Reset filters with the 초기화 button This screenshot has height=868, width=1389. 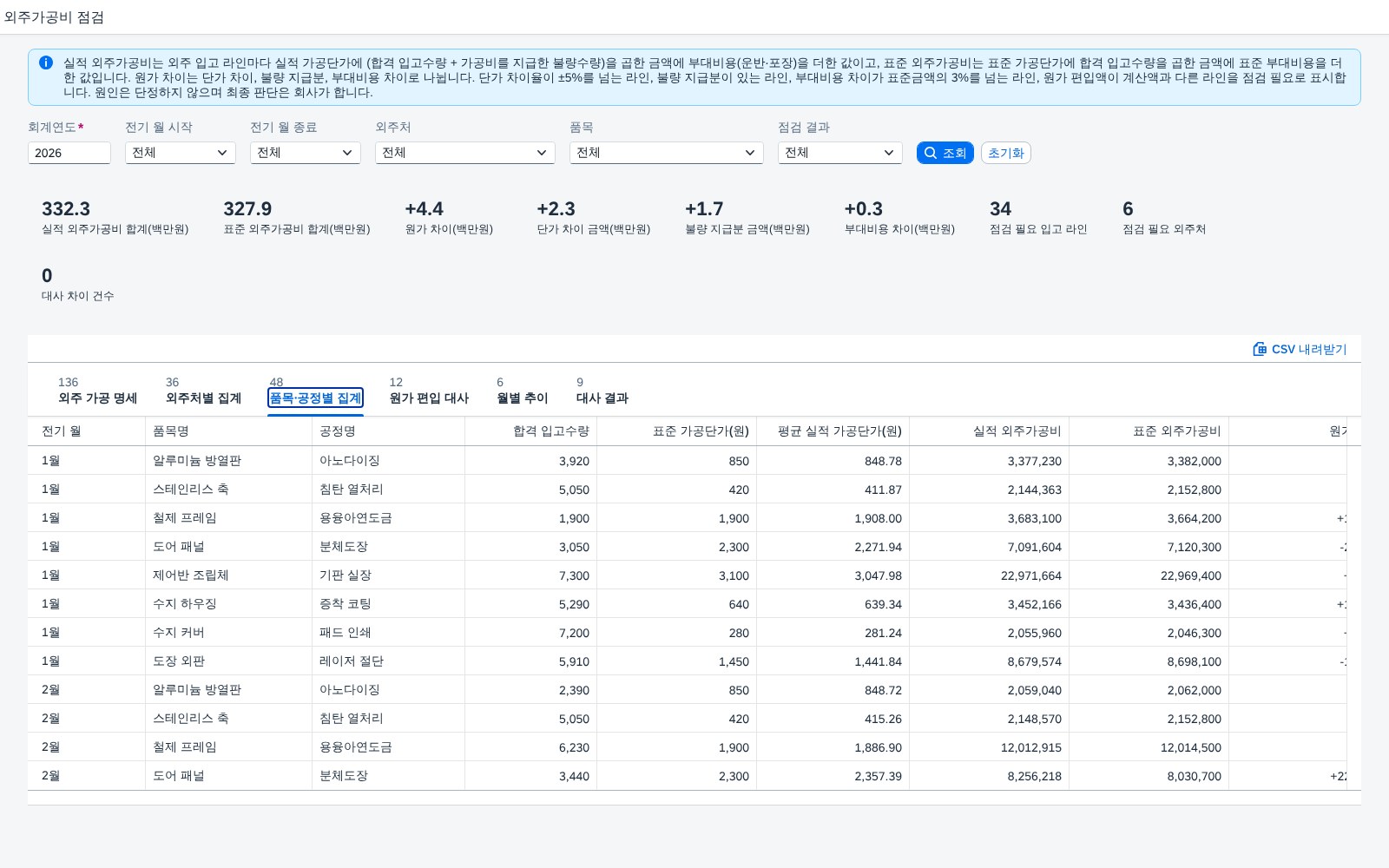click(1006, 153)
